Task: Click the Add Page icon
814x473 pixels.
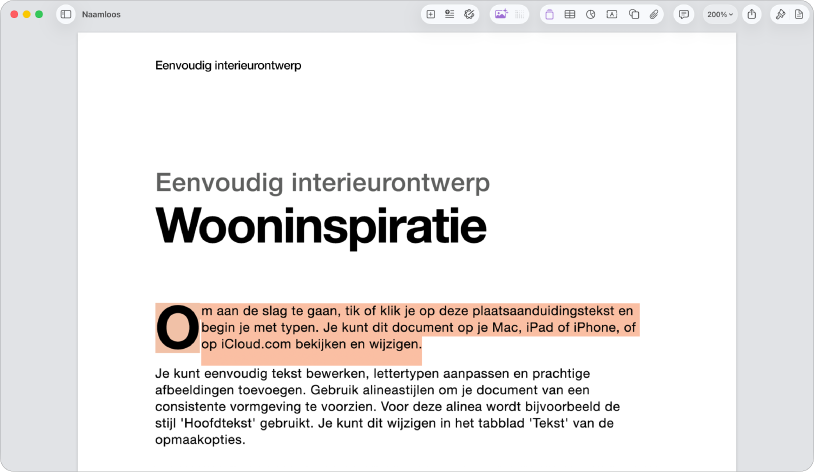Action: 431,15
